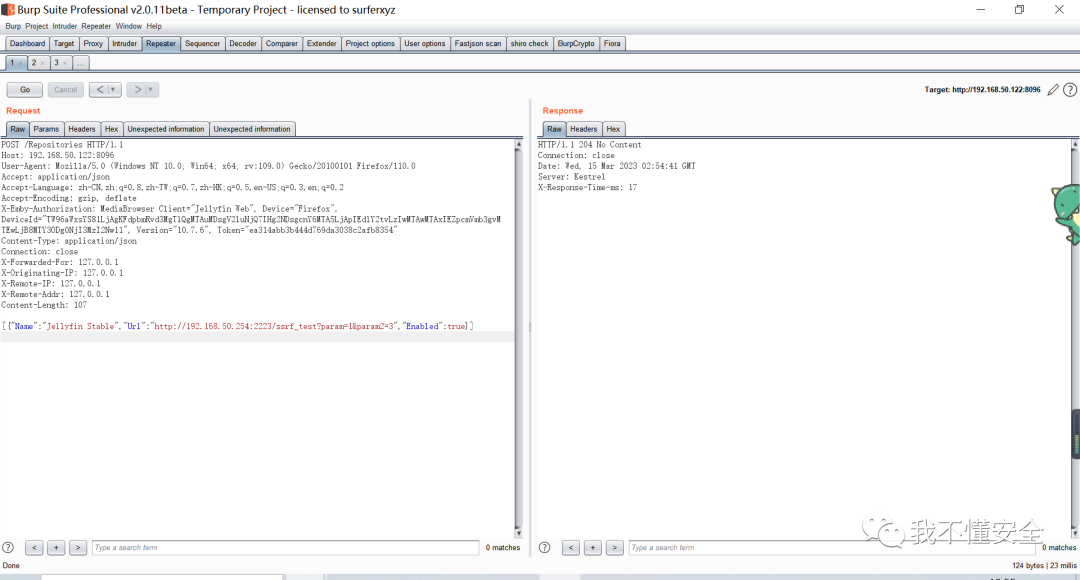Click request pane vertical scrollbar

click(519, 338)
